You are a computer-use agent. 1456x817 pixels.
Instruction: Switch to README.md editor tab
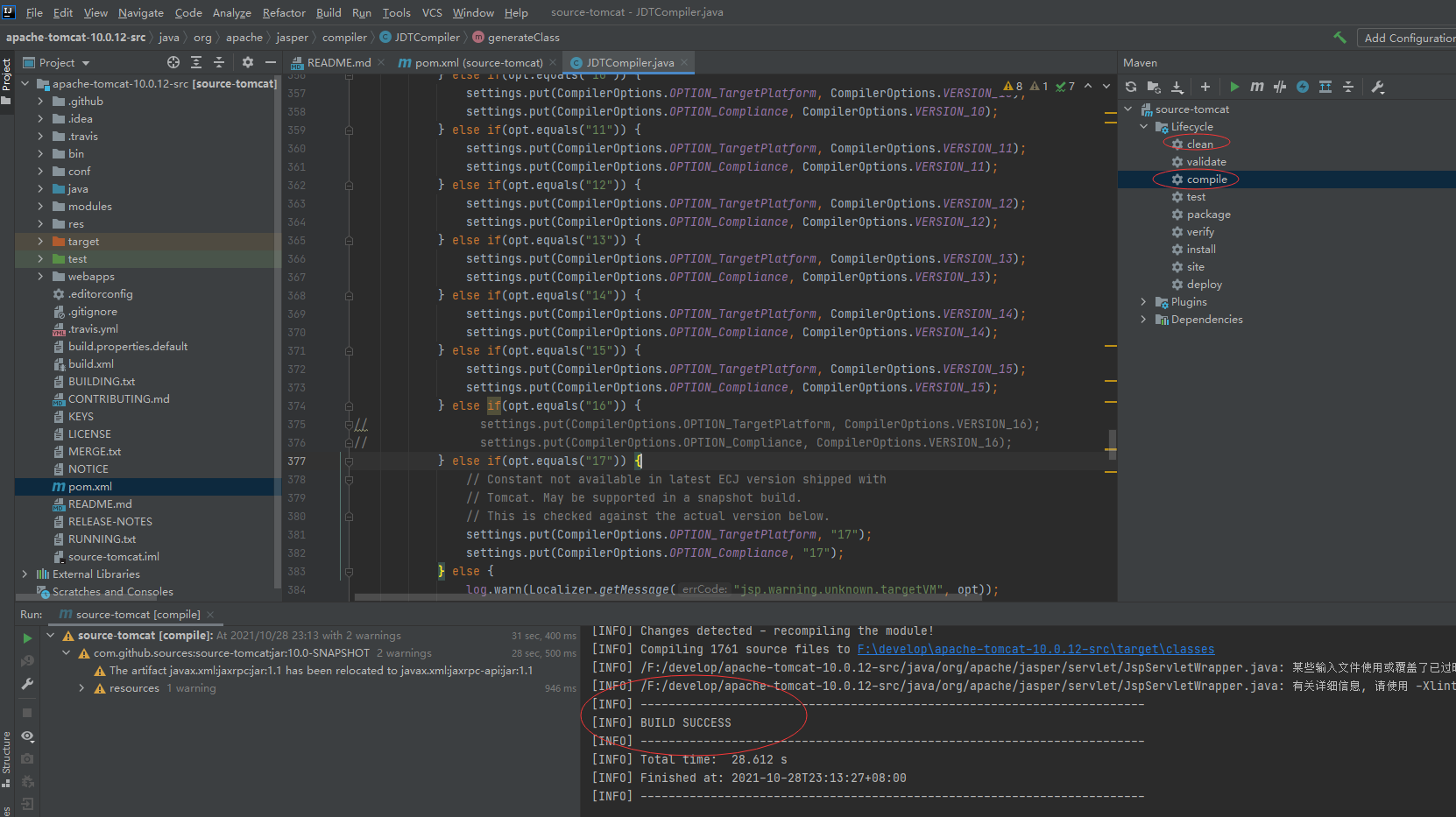point(338,62)
